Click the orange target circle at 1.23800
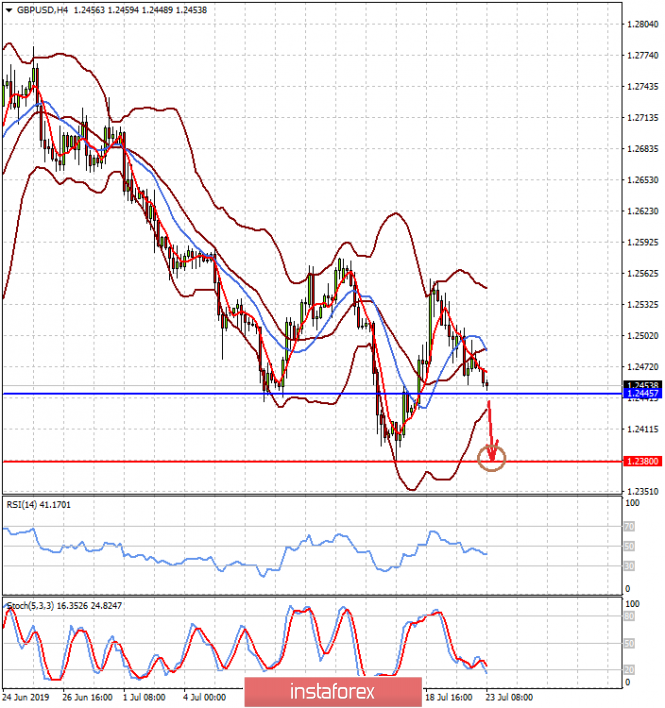Screen dimensions: 665x708 tap(492, 458)
